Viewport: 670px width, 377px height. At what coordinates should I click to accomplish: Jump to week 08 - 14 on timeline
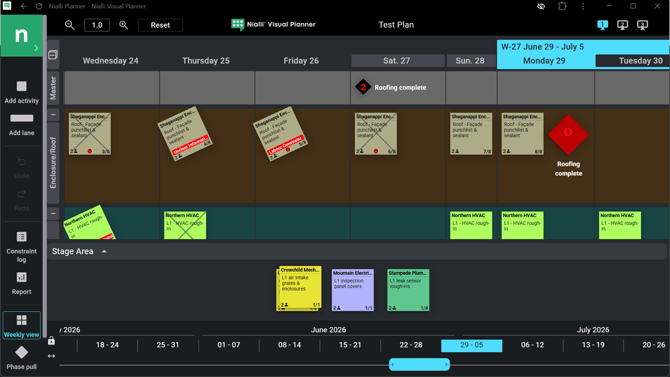289,345
